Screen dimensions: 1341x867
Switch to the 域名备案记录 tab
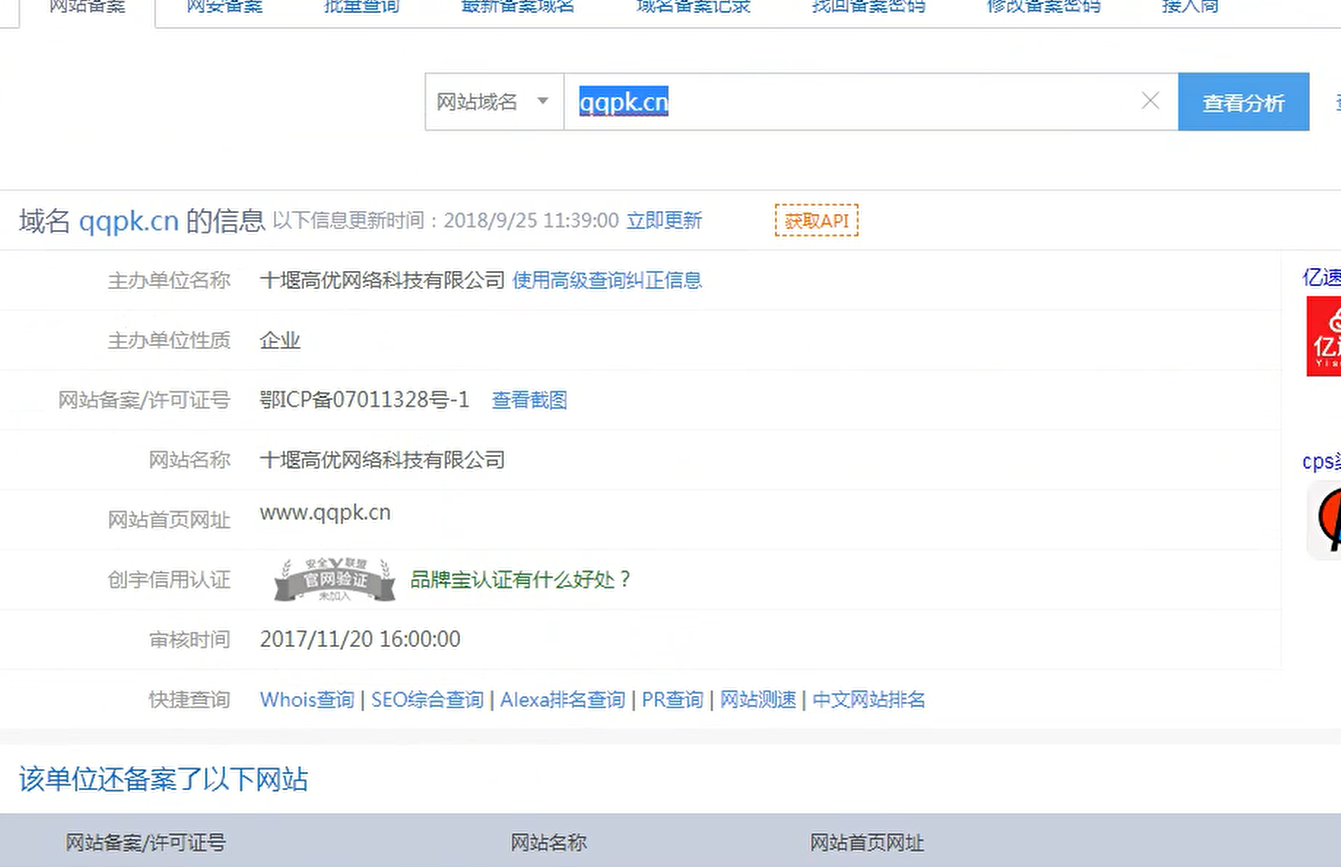693,7
